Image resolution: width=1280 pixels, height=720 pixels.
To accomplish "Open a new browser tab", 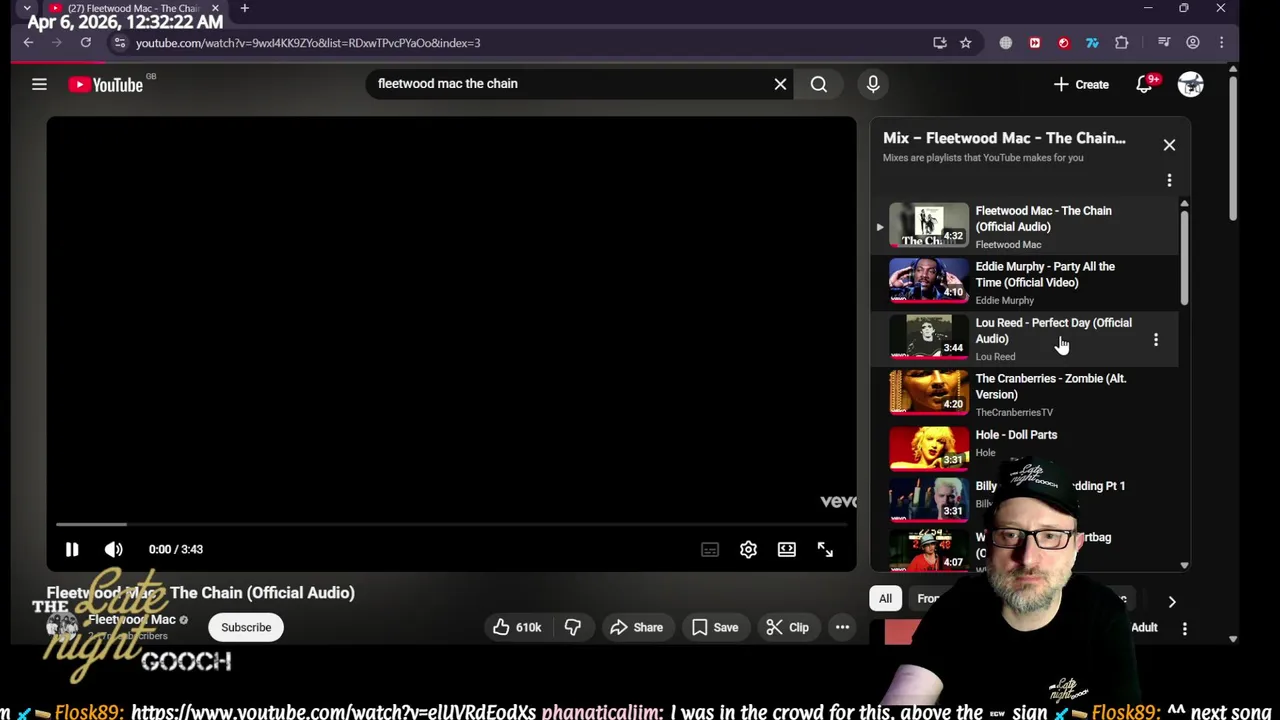I will (244, 9).
